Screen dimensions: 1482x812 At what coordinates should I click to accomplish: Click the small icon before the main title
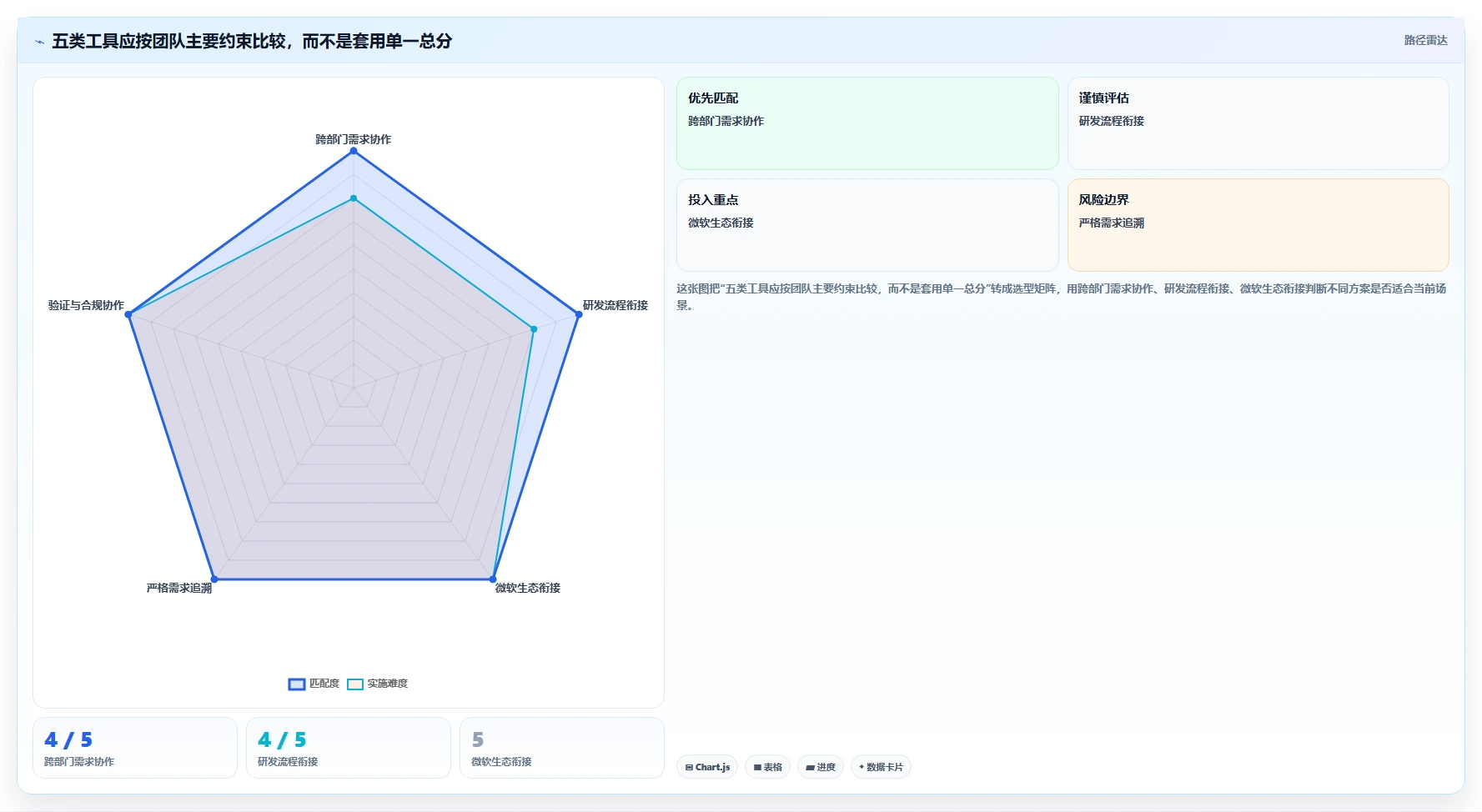(39, 42)
